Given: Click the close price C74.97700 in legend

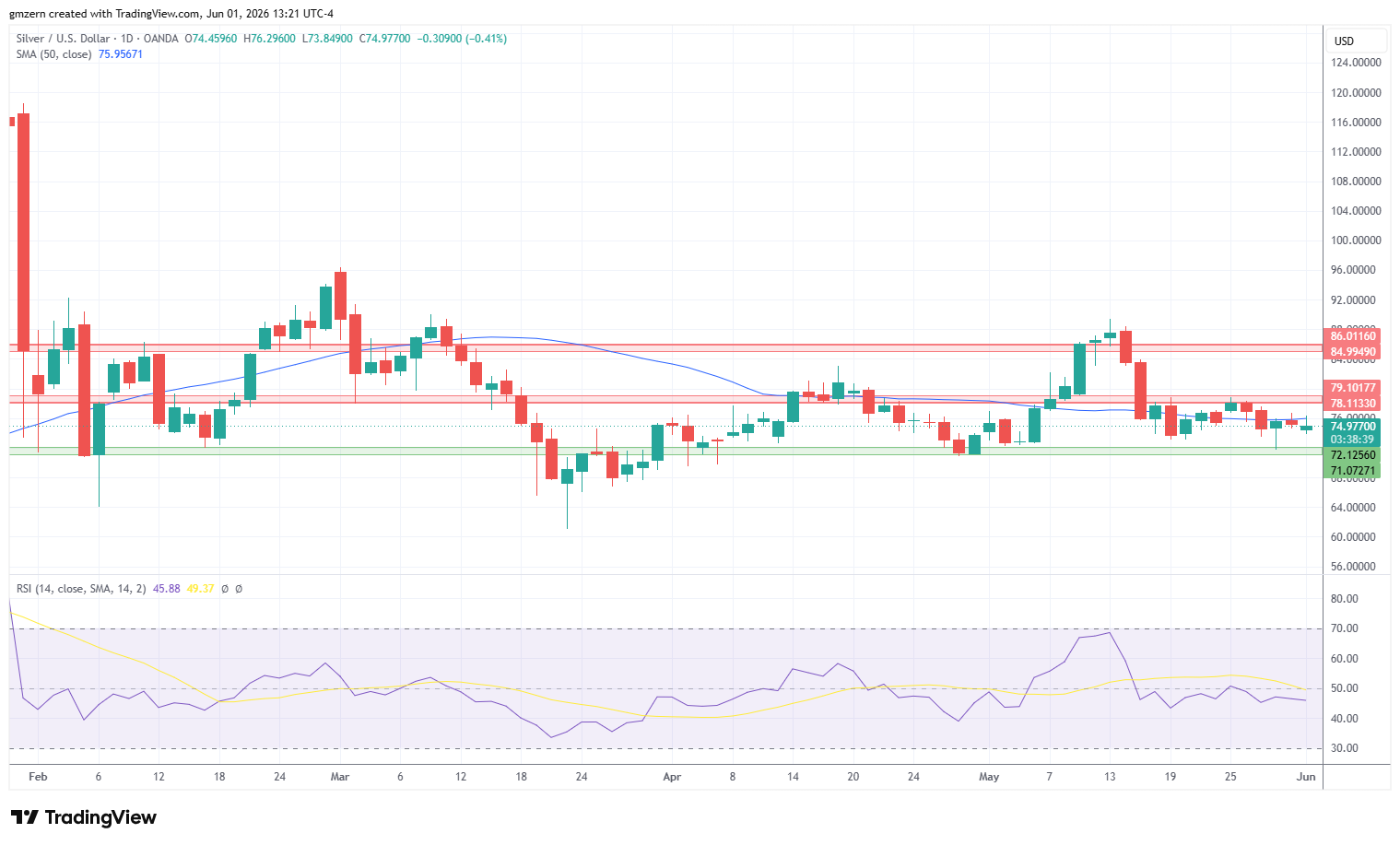Looking at the screenshot, I should click(x=384, y=39).
